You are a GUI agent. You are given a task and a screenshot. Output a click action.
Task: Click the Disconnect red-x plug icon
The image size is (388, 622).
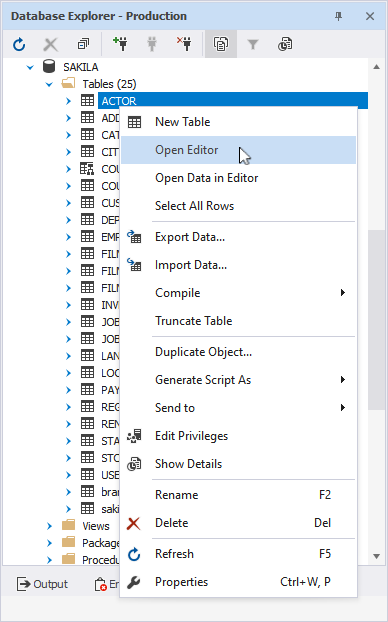184,44
